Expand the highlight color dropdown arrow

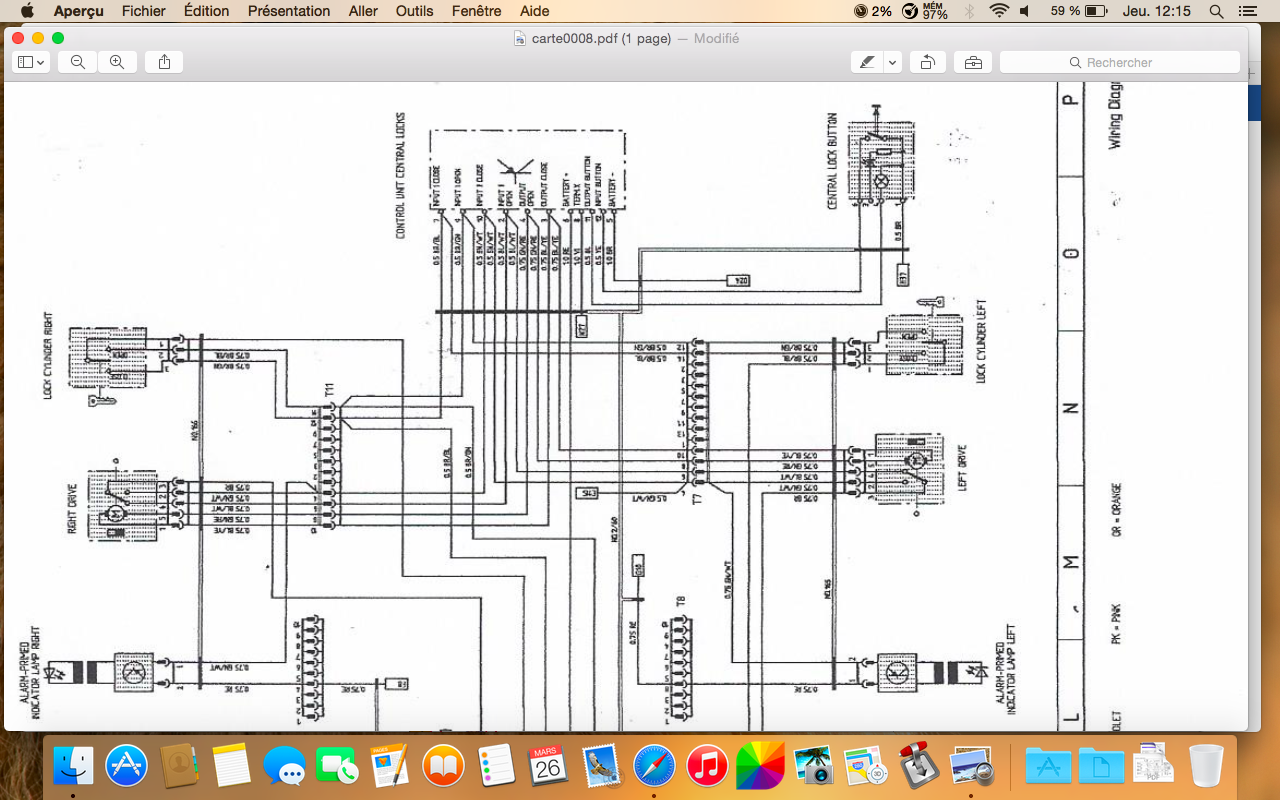tap(892, 62)
